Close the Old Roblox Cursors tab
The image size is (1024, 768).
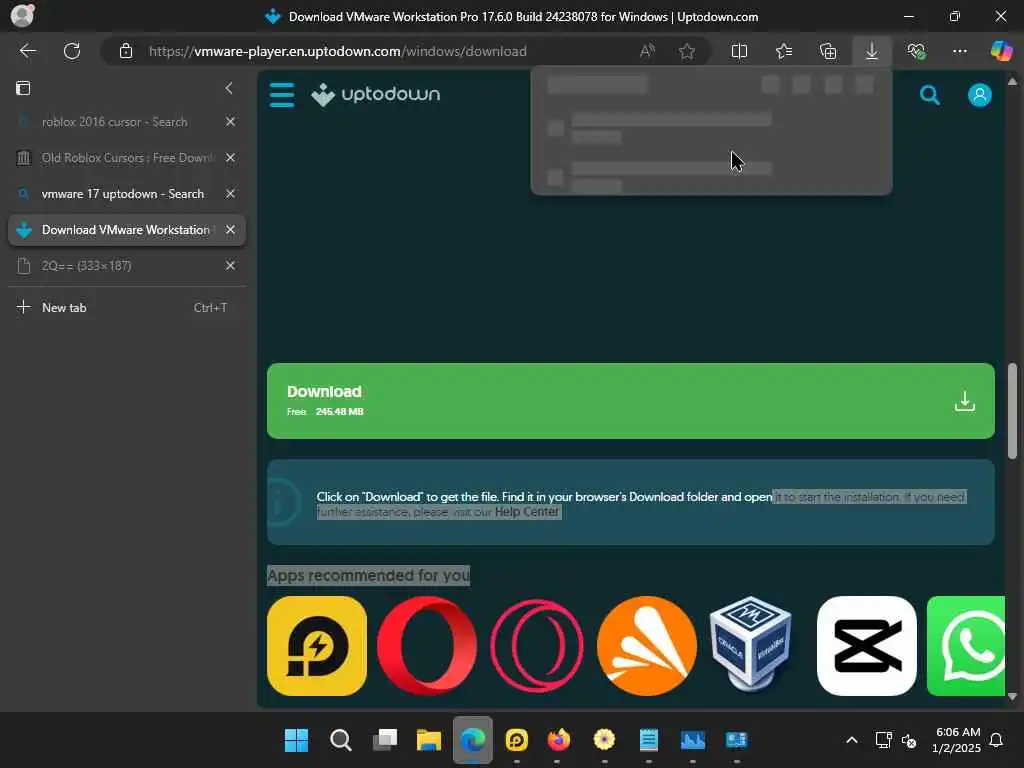point(230,157)
